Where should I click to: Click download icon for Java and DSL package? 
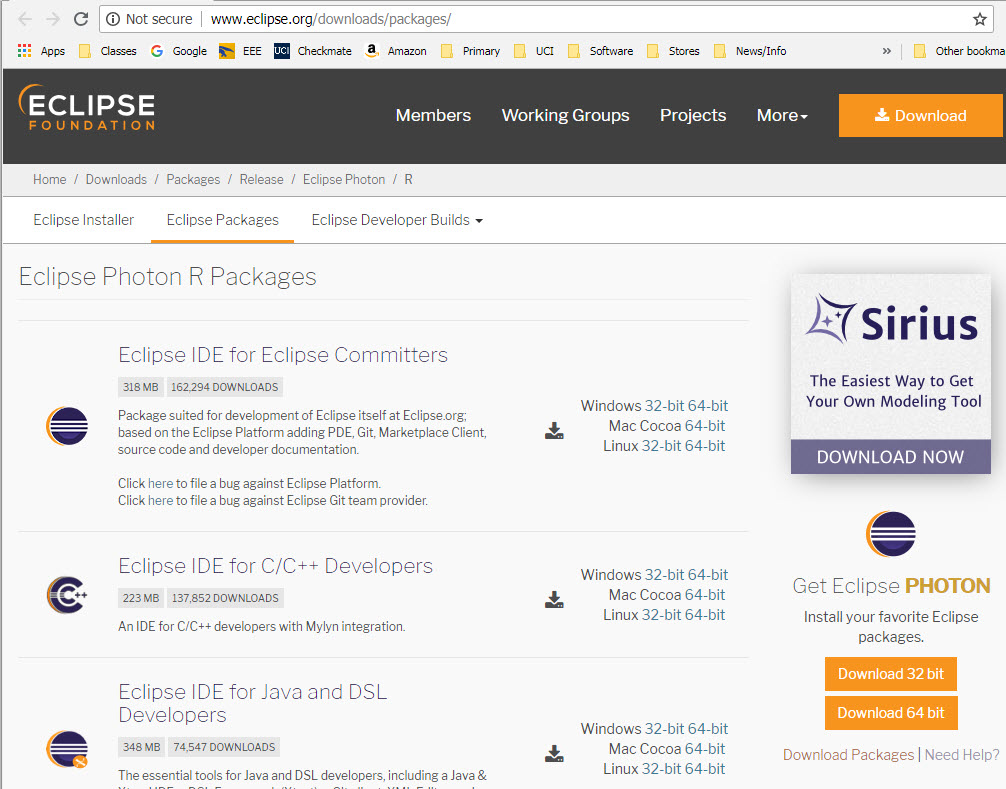(554, 753)
